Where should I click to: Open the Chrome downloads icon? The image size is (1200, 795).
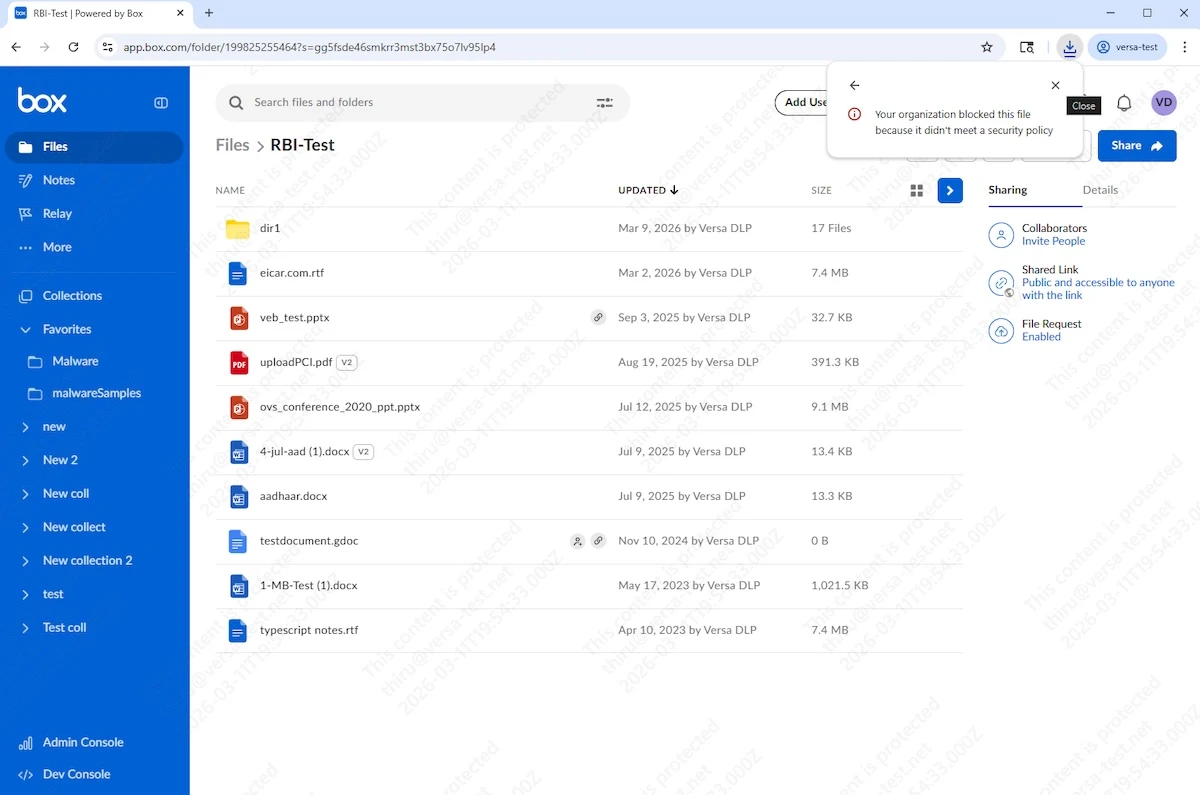point(1069,47)
